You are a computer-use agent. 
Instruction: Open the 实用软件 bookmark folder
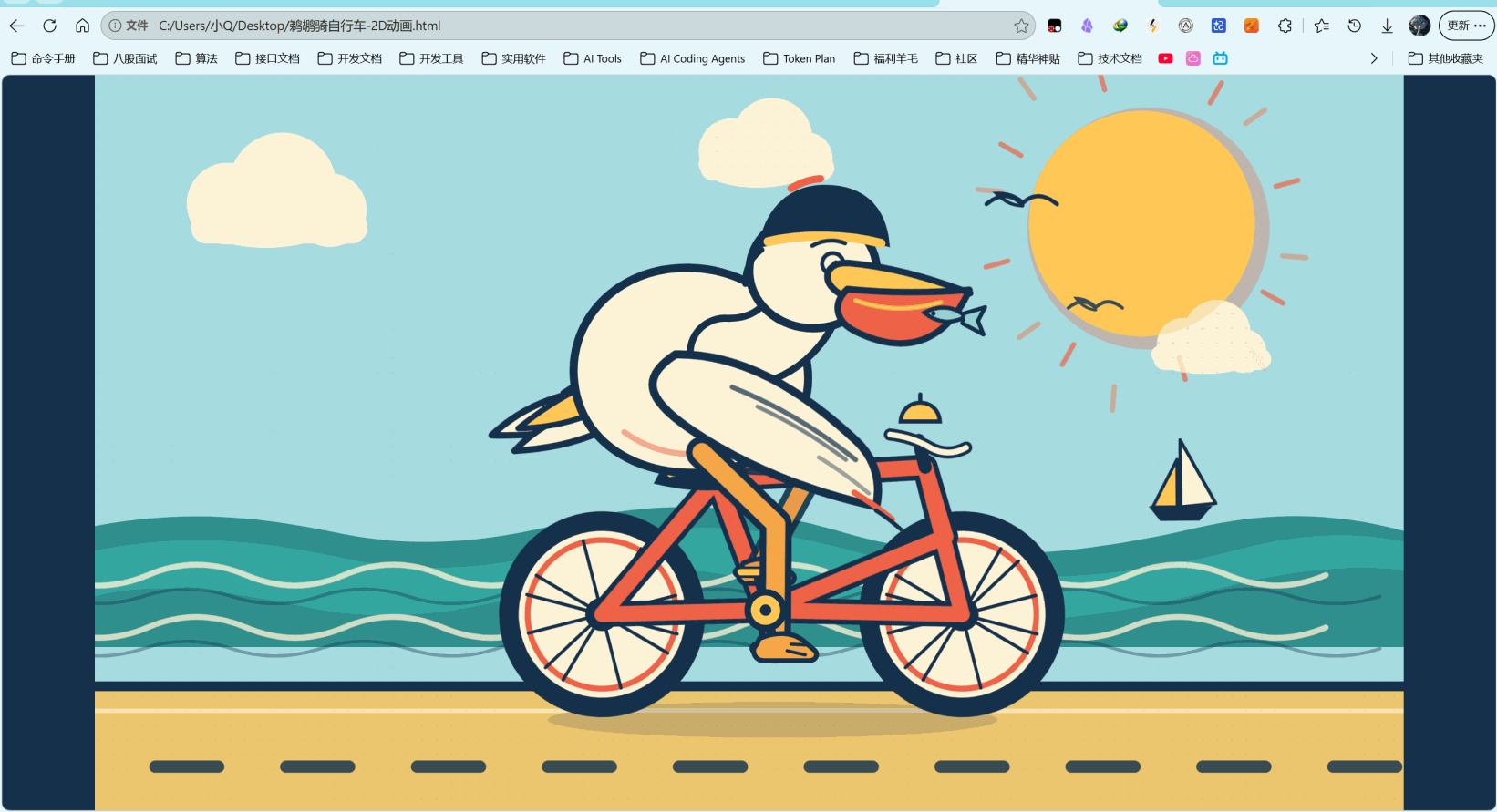[x=514, y=58]
